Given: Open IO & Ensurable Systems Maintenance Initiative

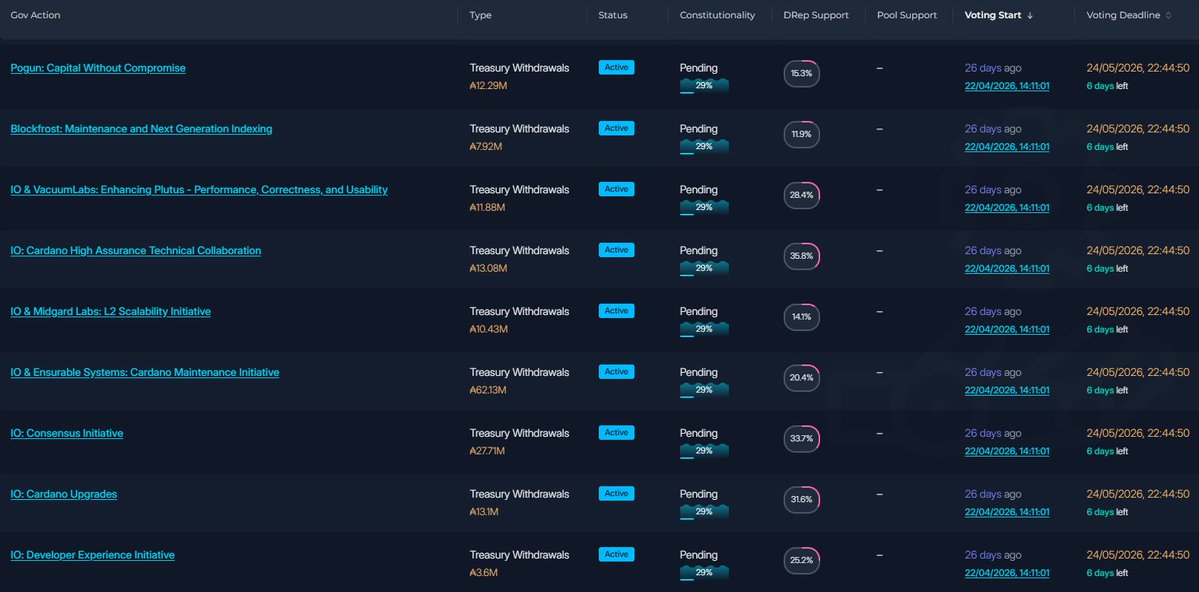Looking at the screenshot, I should [x=145, y=372].
